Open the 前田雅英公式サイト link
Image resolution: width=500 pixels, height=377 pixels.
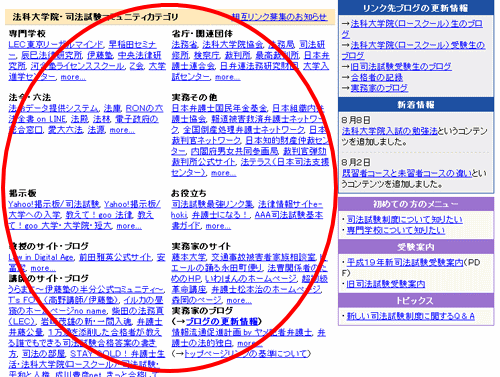115,257
